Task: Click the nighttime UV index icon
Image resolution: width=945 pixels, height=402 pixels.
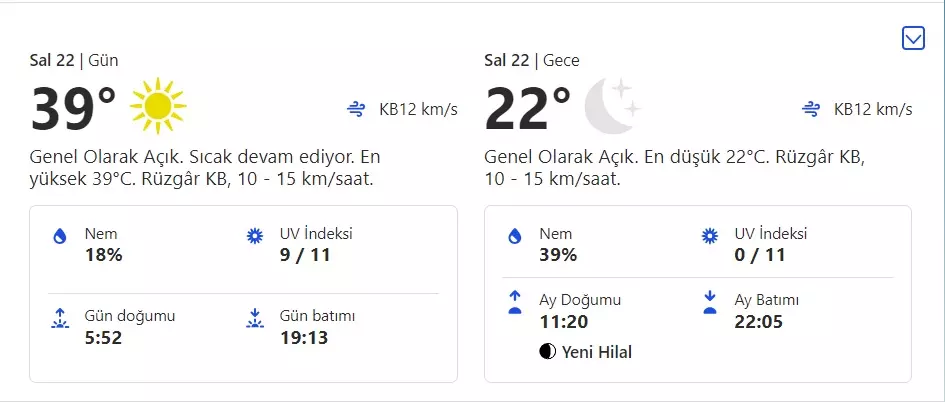Action: [710, 236]
